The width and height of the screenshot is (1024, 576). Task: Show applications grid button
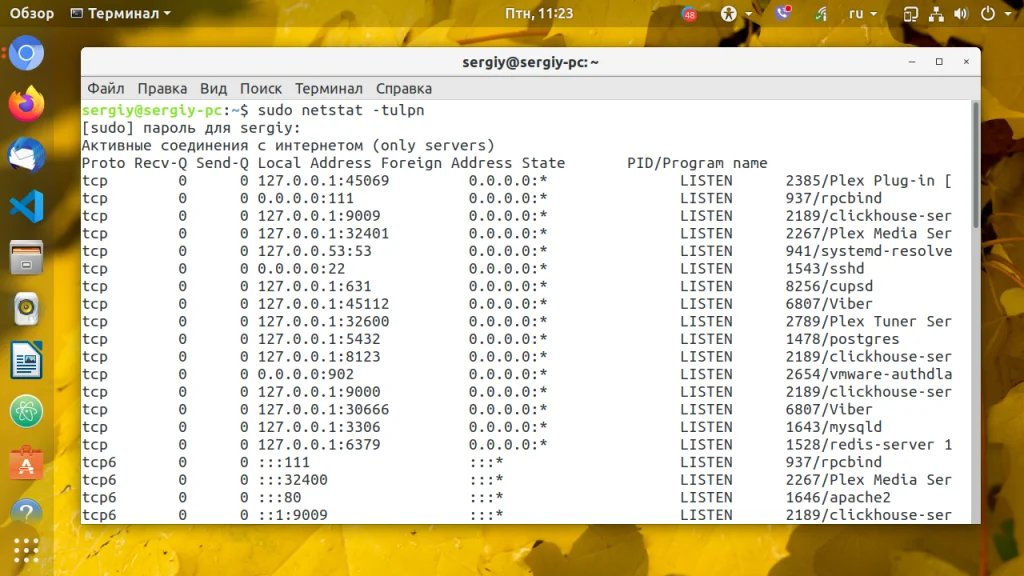(26, 550)
